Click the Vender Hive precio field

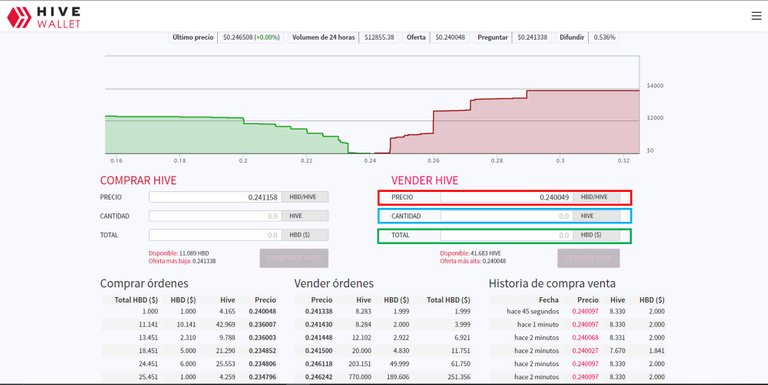(506, 197)
